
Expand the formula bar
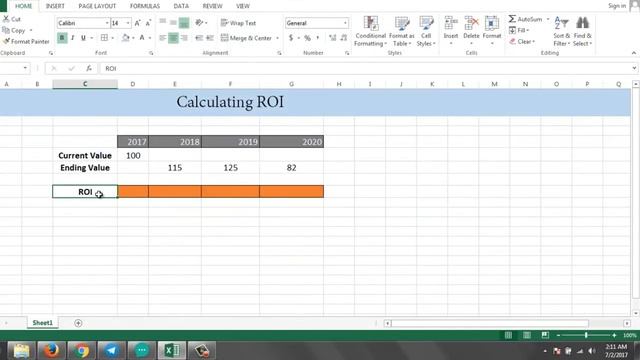pyautogui.click(x=634, y=68)
